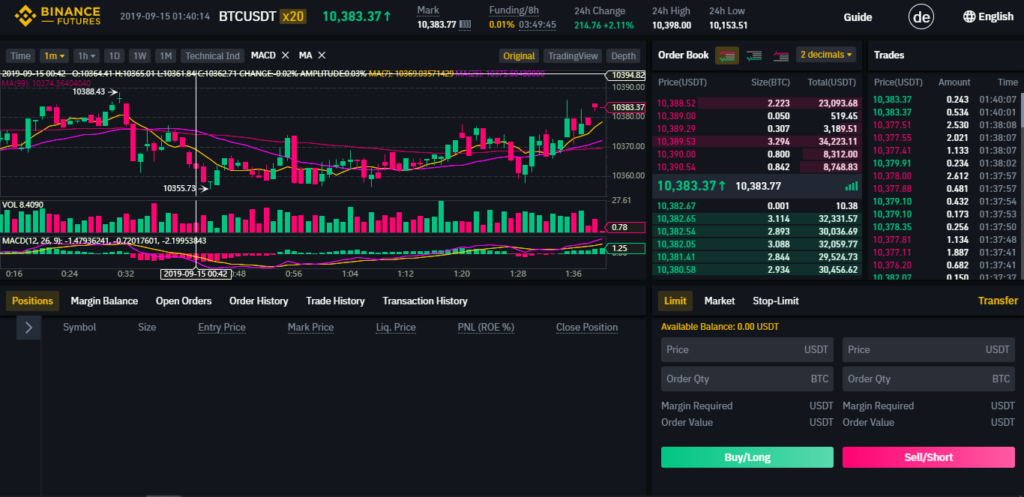Click bid price 10,382.05 in order book

(x=677, y=244)
